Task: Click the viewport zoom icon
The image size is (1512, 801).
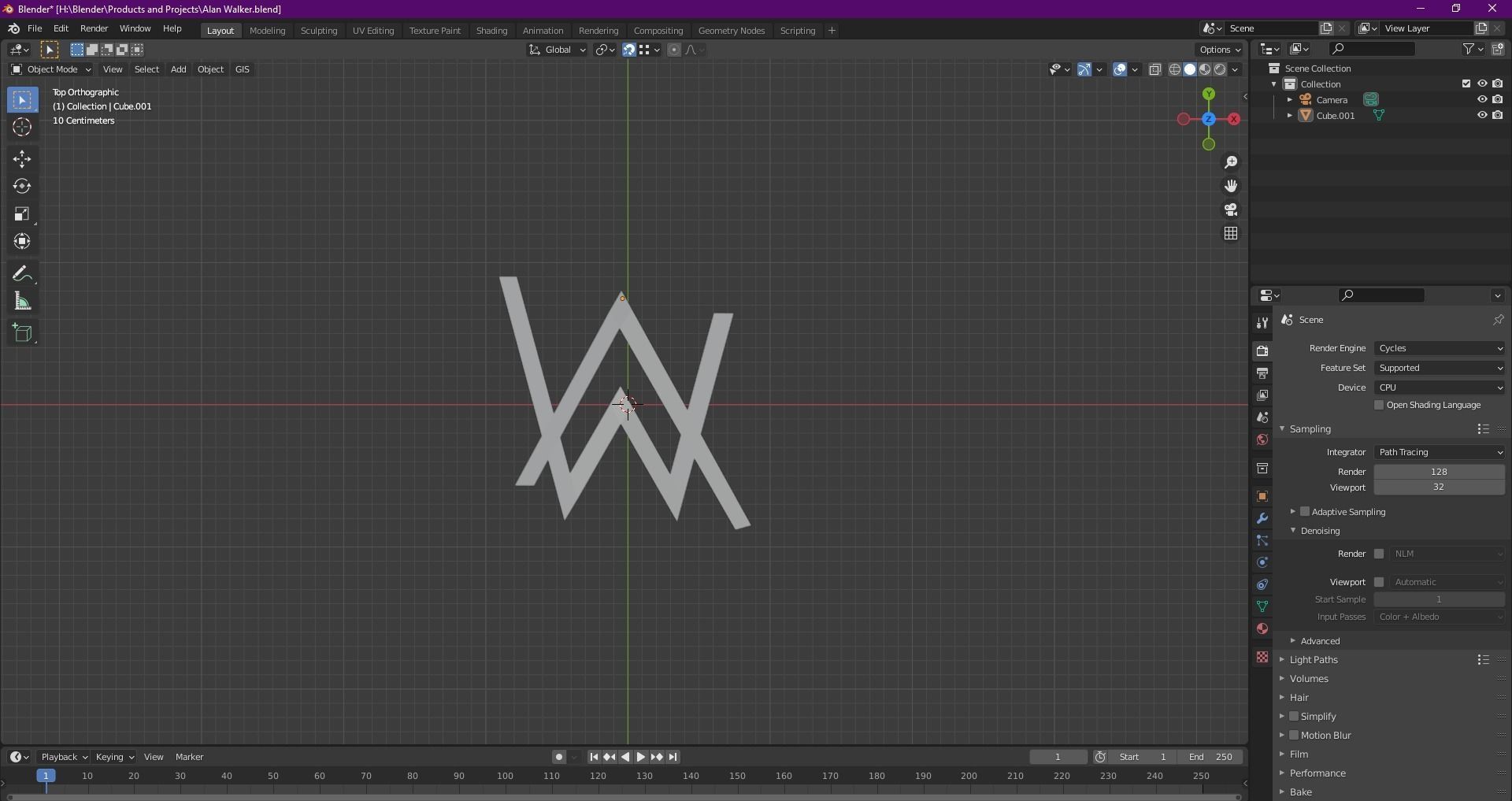Action: click(x=1231, y=162)
